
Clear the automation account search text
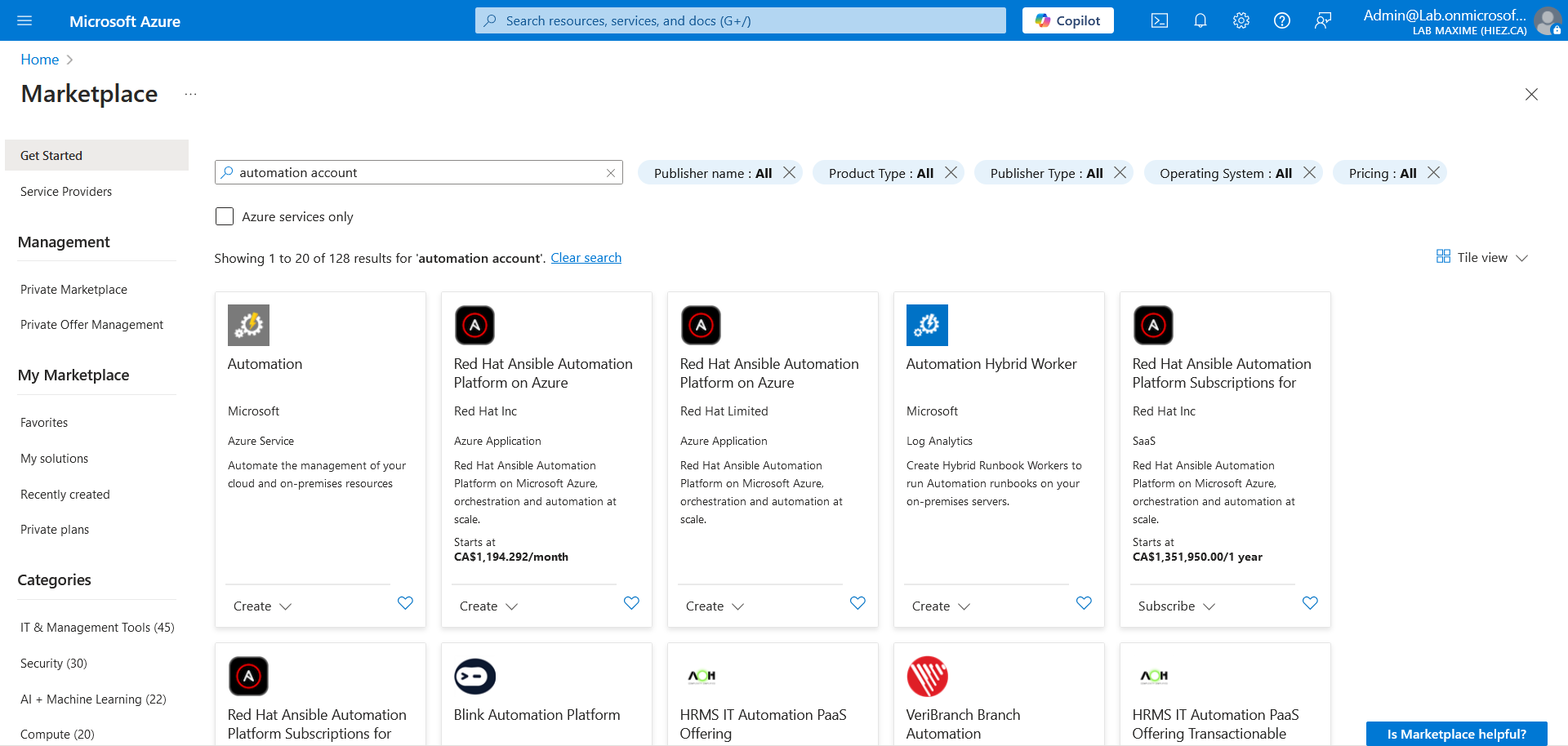[610, 173]
